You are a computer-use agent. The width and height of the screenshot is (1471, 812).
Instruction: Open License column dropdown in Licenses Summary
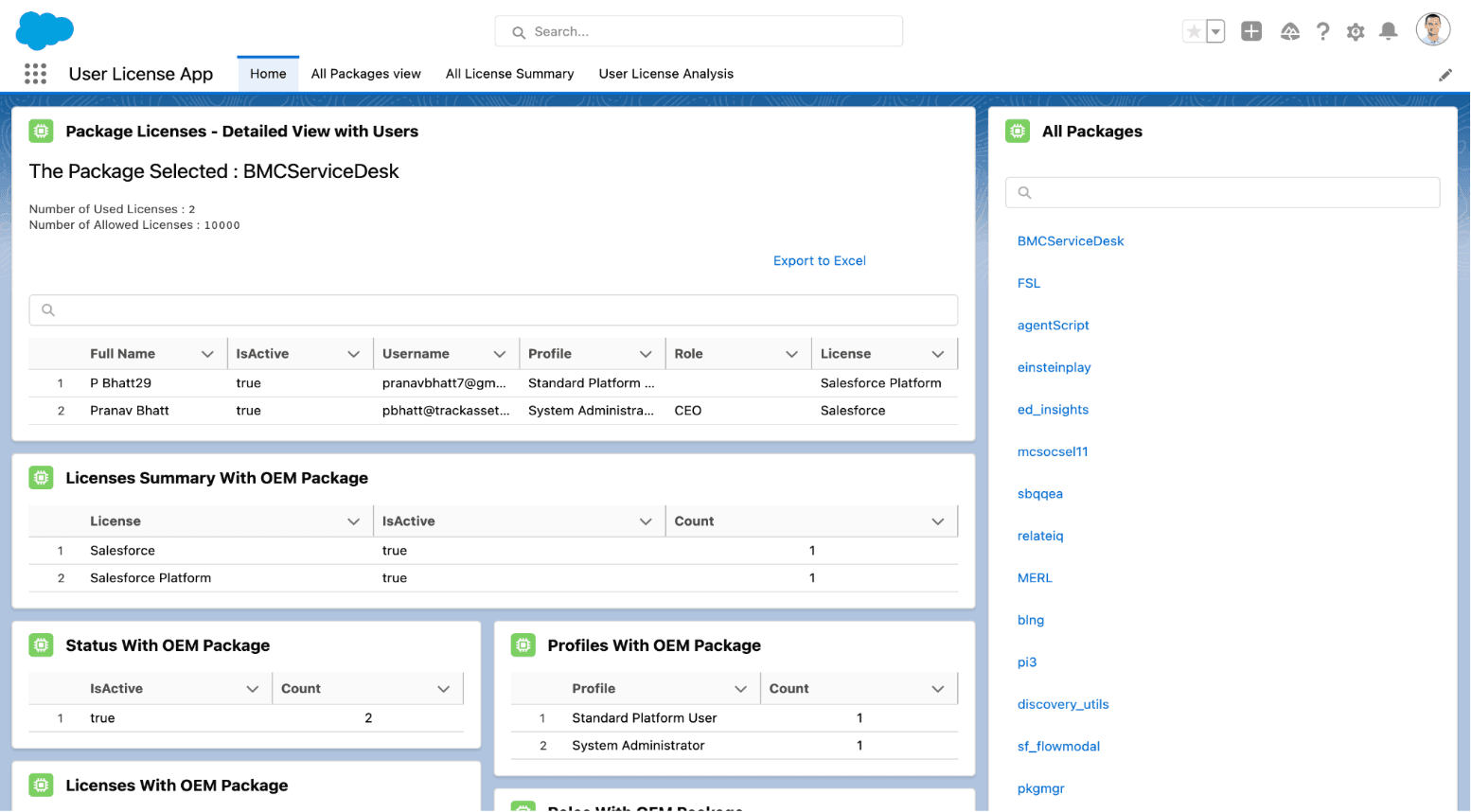[x=353, y=521]
